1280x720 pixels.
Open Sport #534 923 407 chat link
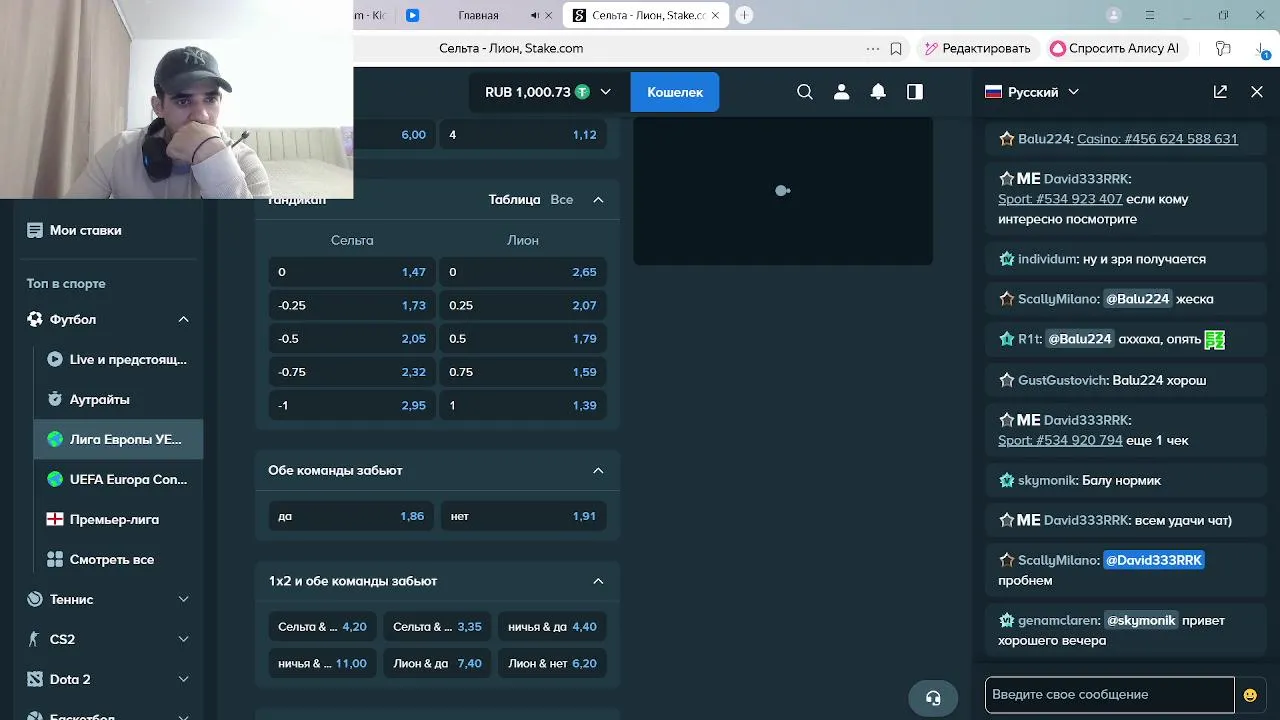pyautogui.click(x=1060, y=199)
